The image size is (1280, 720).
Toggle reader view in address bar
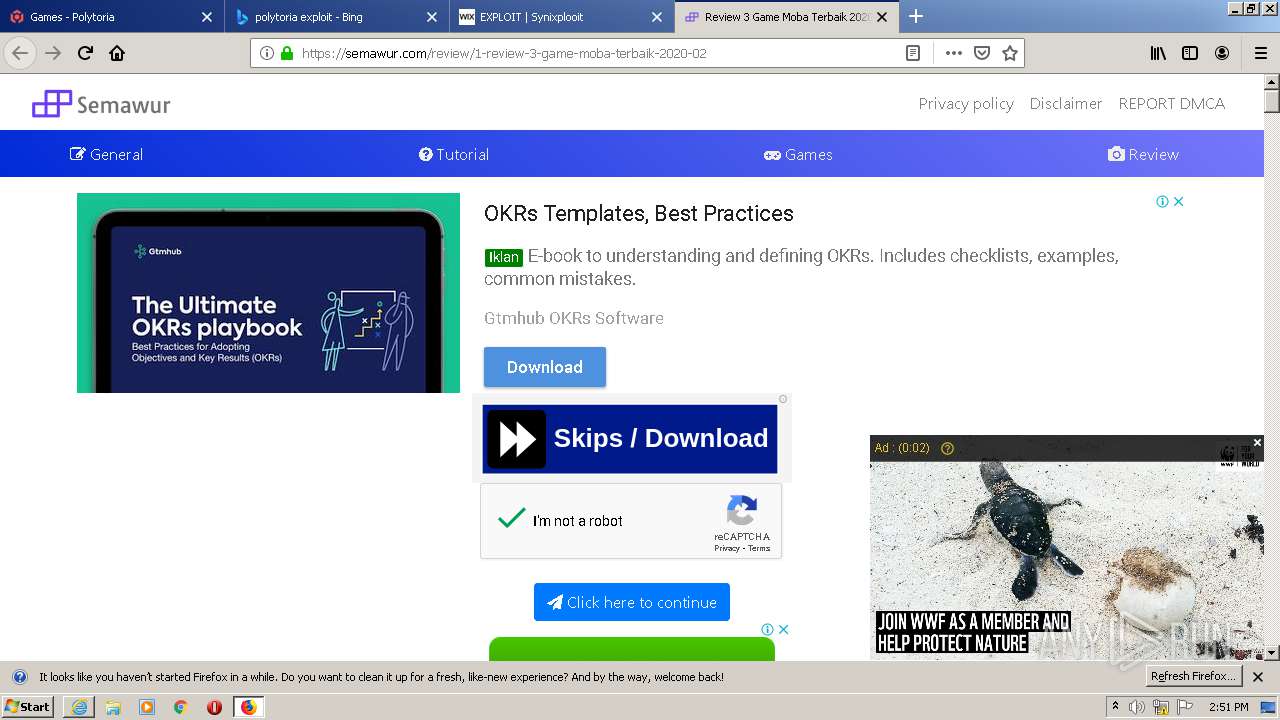tap(913, 53)
